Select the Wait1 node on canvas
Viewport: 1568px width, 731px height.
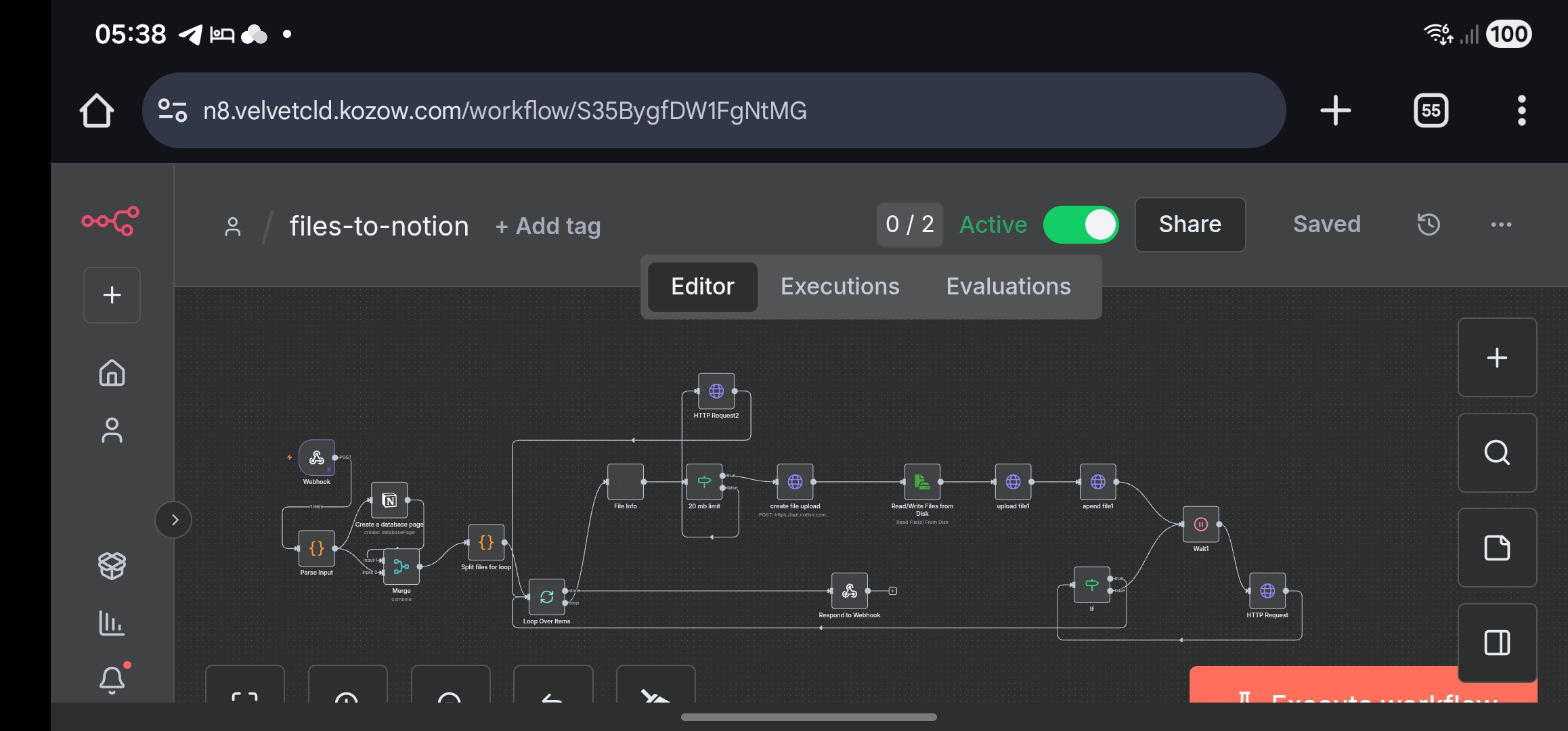(1200, 524)
